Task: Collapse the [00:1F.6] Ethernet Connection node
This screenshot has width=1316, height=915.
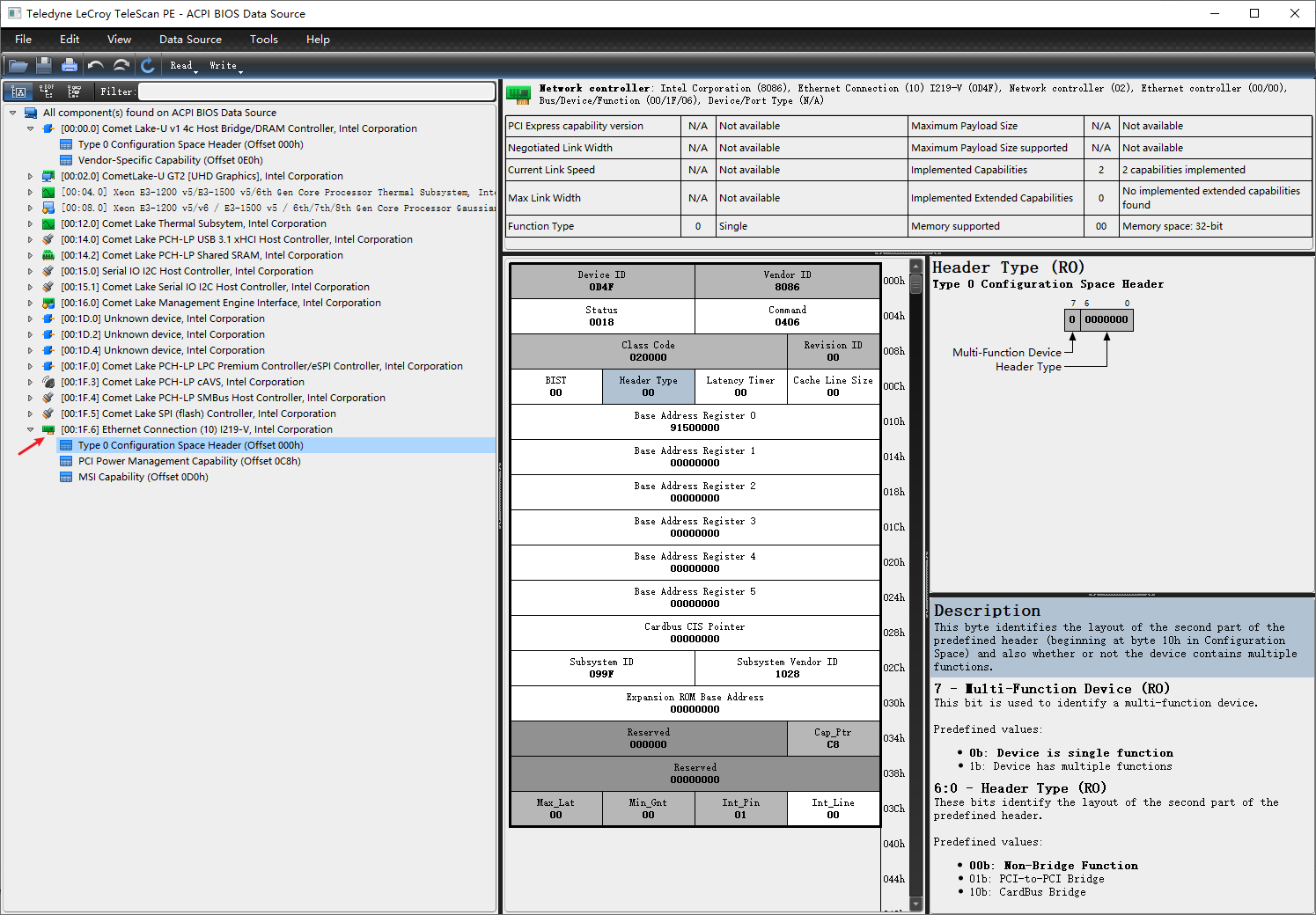Action: 31,429
